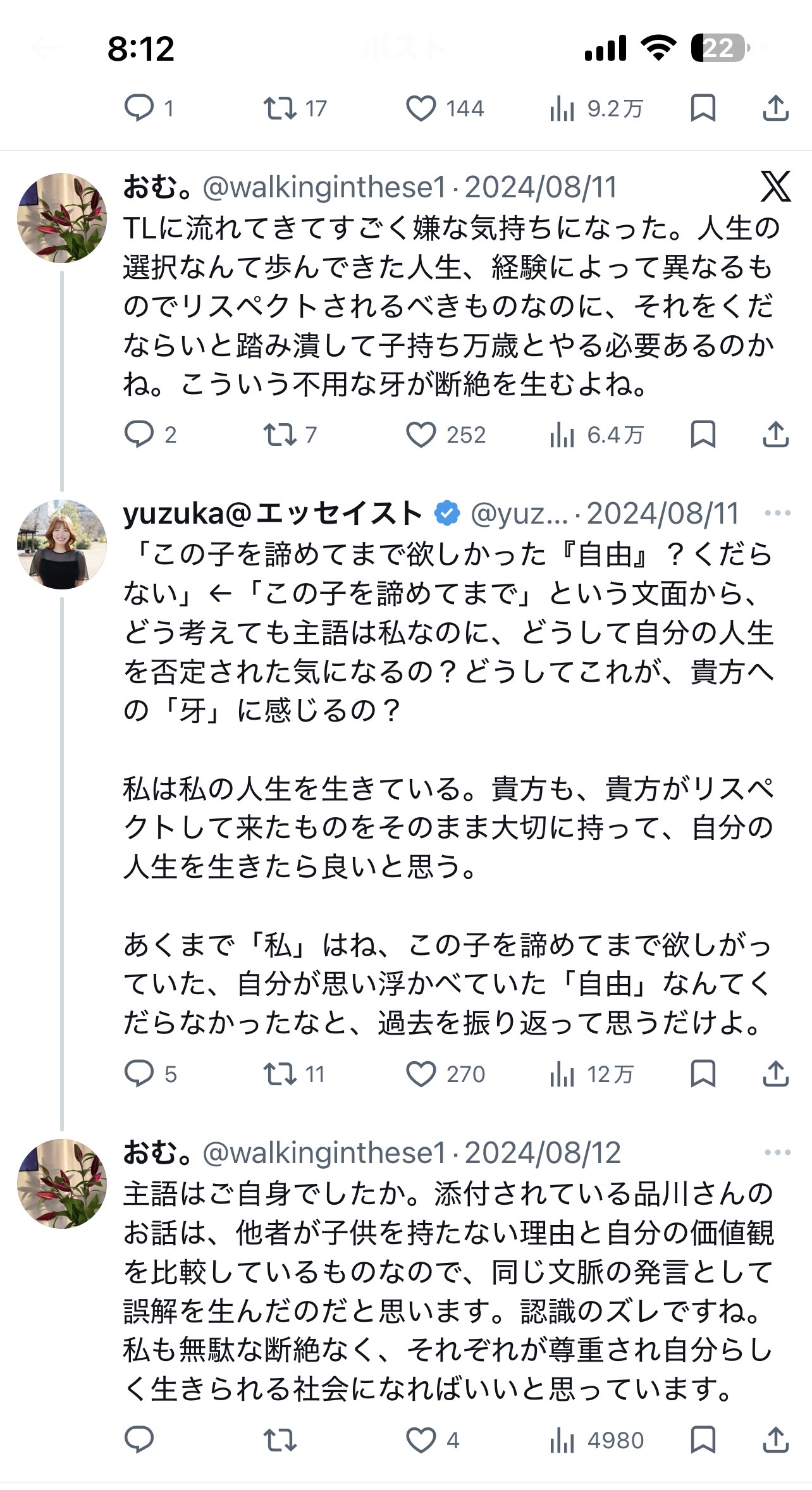Share the post with 9.2万 views
Screen dimensions: 812x1490
(x=775, y=108)
